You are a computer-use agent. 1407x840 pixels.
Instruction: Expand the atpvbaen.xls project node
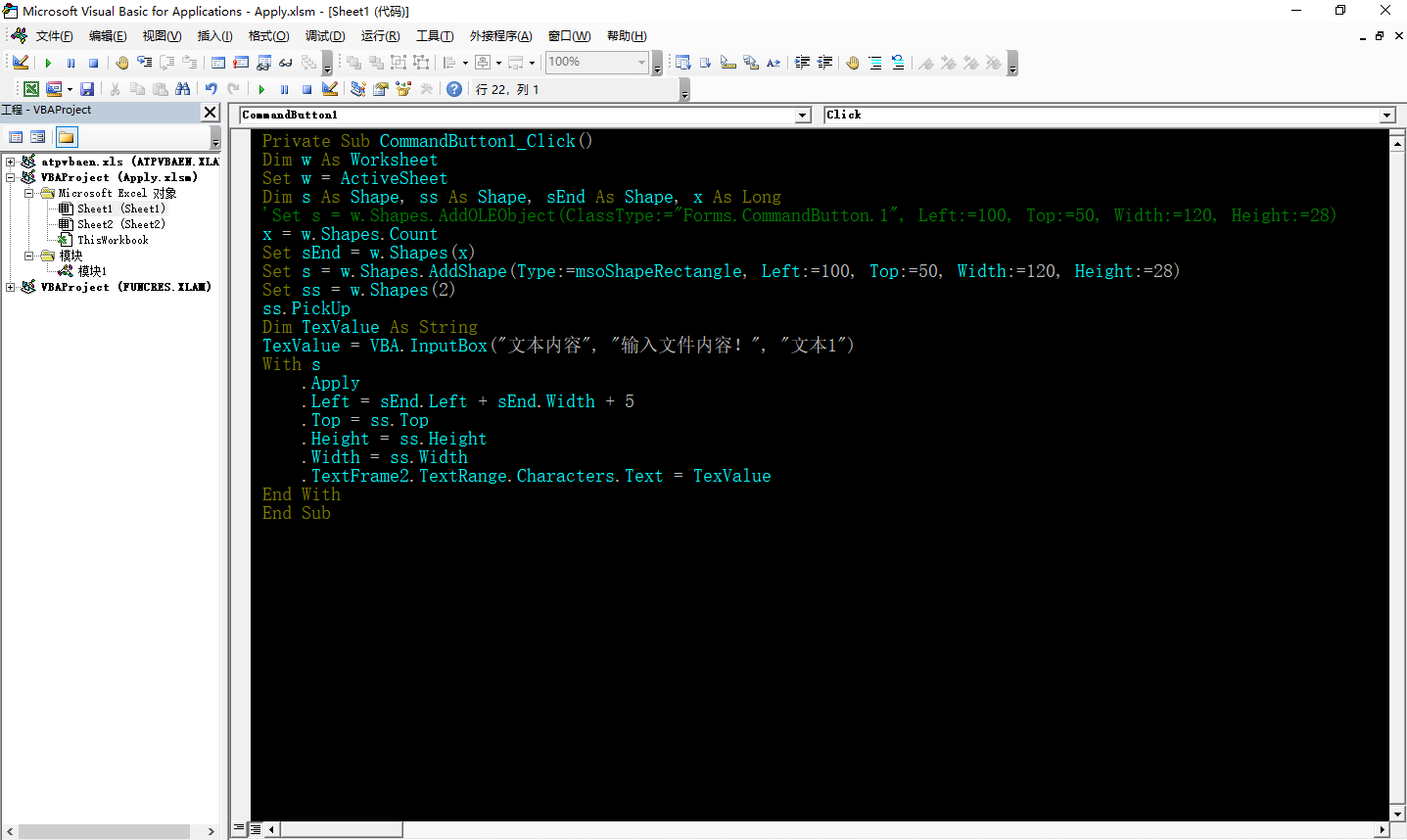point(10,162)
